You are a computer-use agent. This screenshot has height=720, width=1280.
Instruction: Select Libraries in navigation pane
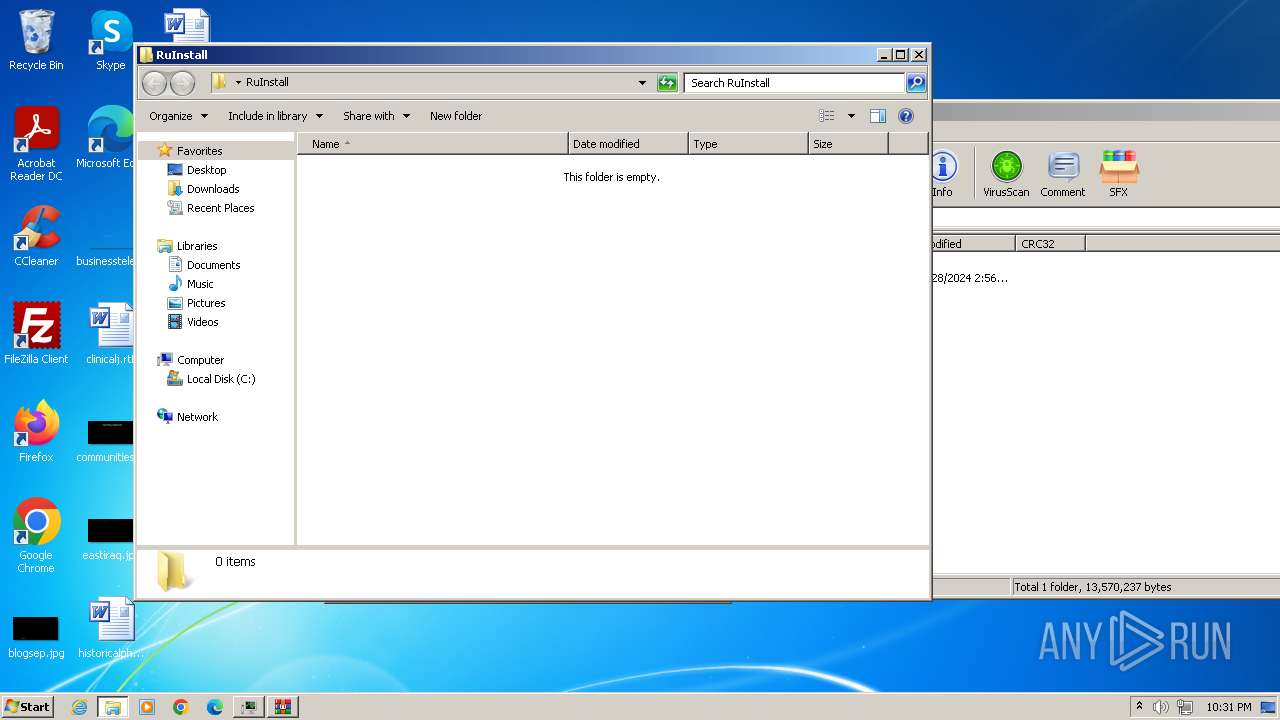[197, 246]
